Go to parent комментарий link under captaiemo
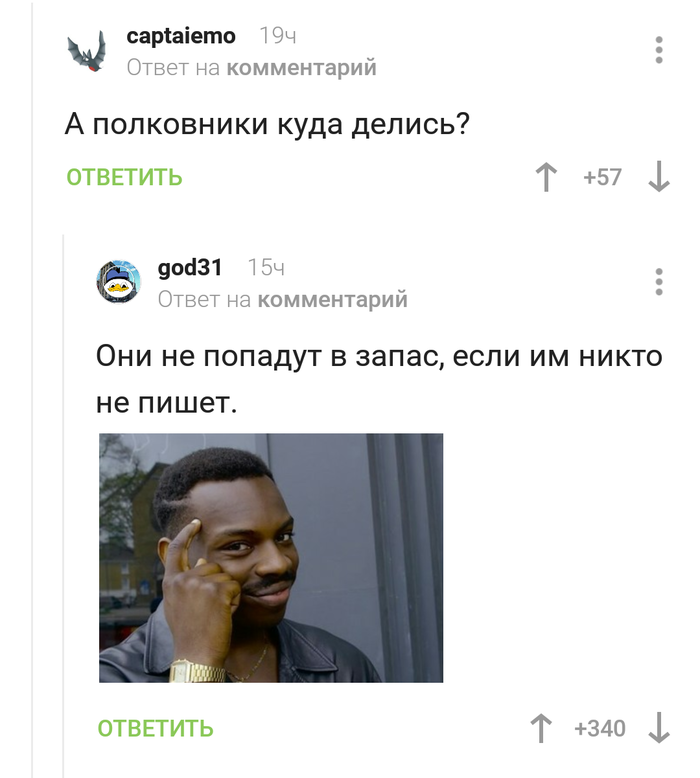Screen dimensions: 700x778 click(302, 67)
